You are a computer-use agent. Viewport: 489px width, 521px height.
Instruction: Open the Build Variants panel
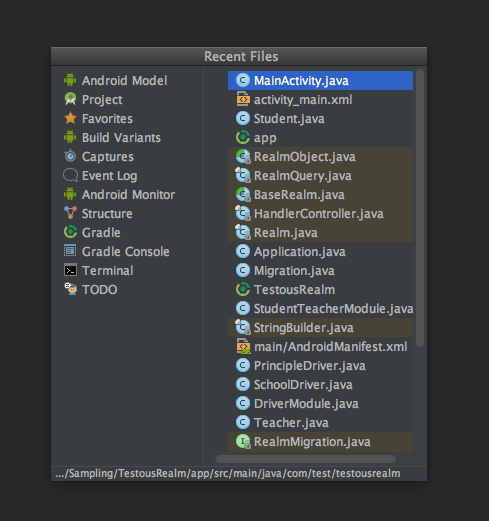[121, 137]
